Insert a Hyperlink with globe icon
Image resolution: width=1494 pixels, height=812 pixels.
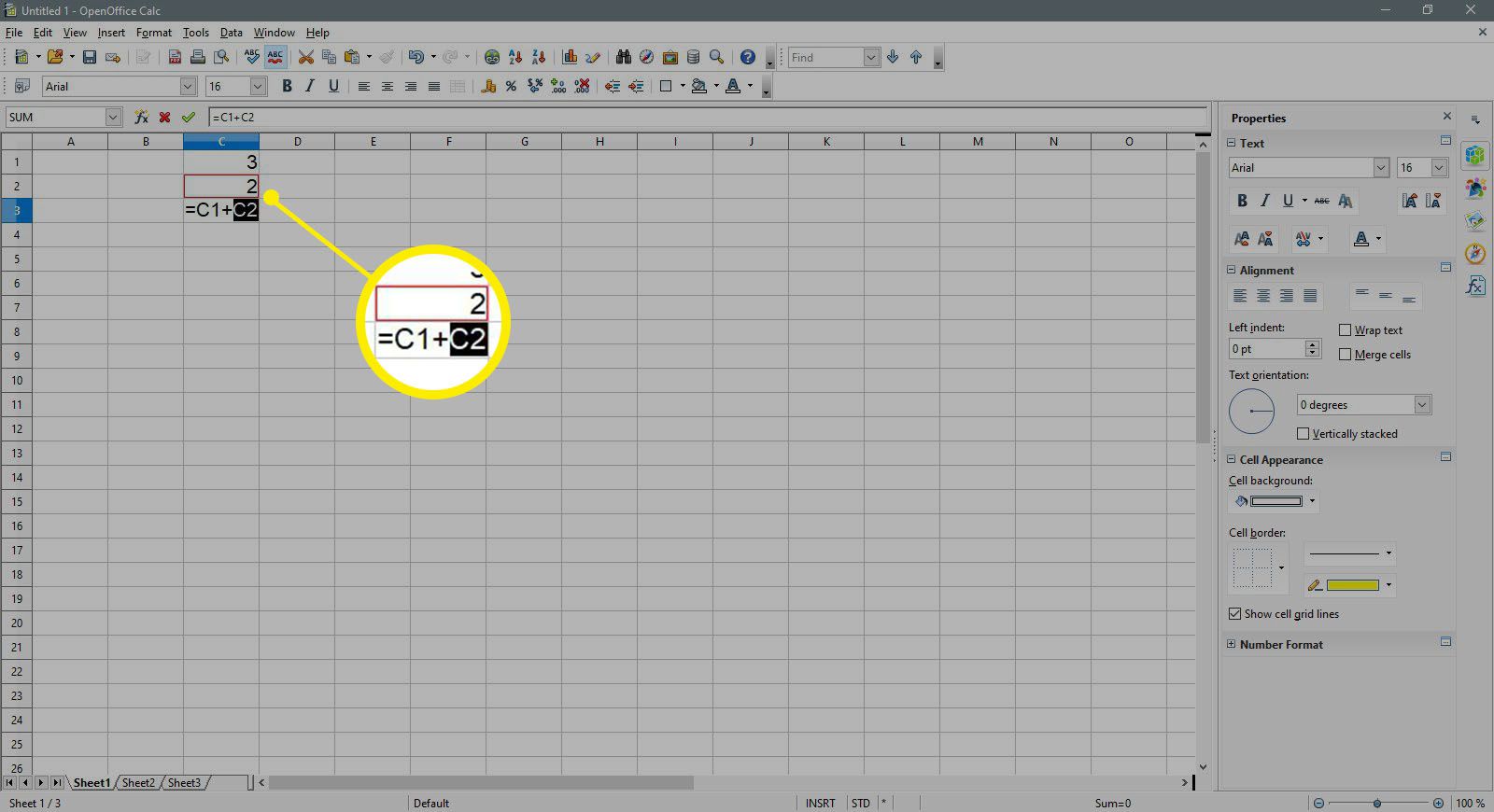[492, 58]
